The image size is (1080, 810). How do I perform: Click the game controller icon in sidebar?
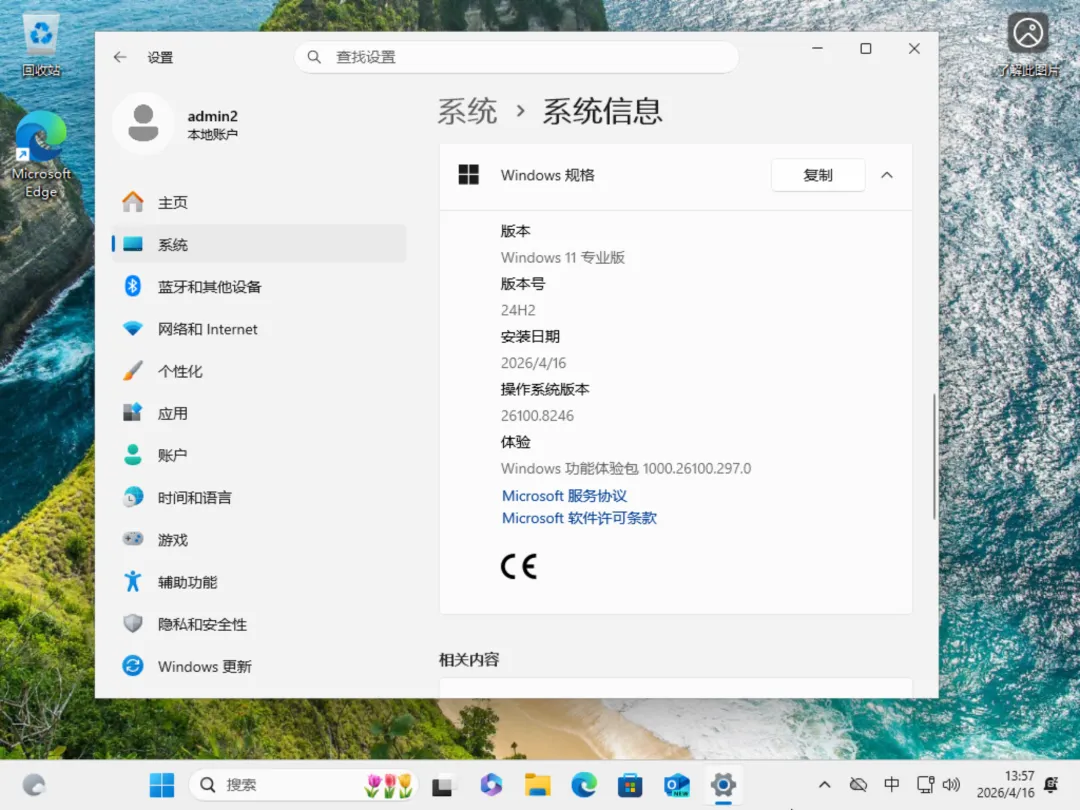coord(132,539)
